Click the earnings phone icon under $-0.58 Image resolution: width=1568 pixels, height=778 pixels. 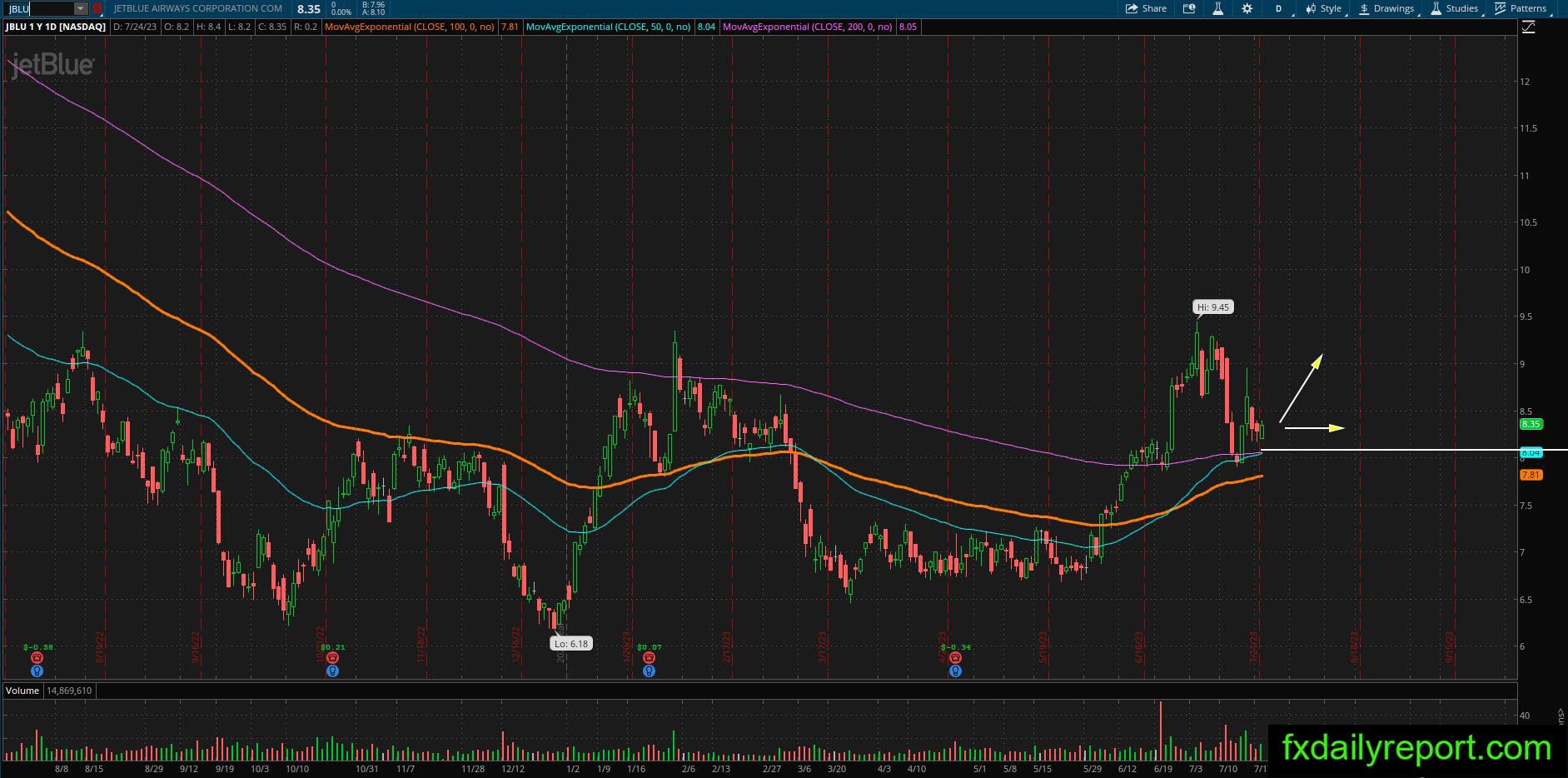point(37,658)
